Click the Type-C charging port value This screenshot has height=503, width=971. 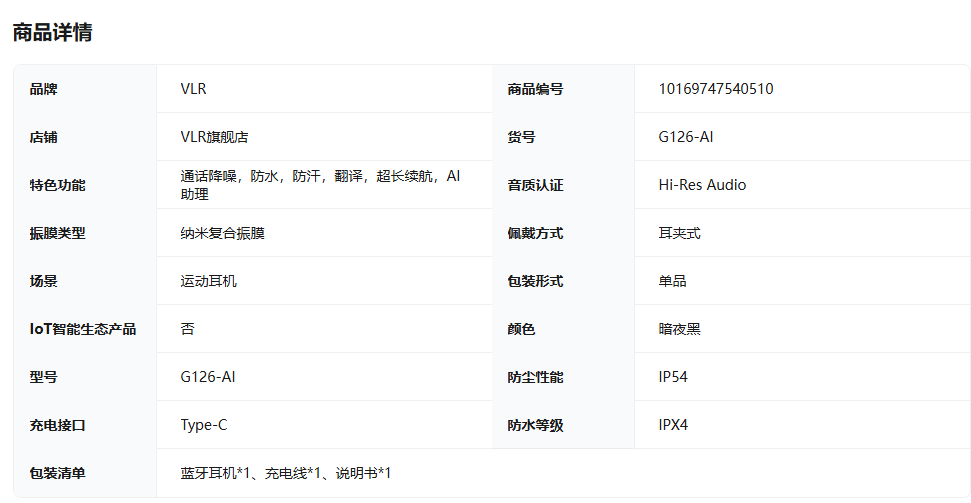point(204,425)
